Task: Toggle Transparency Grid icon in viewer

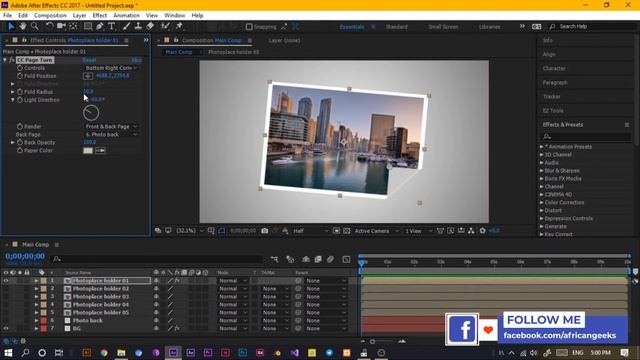Action: 347,231
